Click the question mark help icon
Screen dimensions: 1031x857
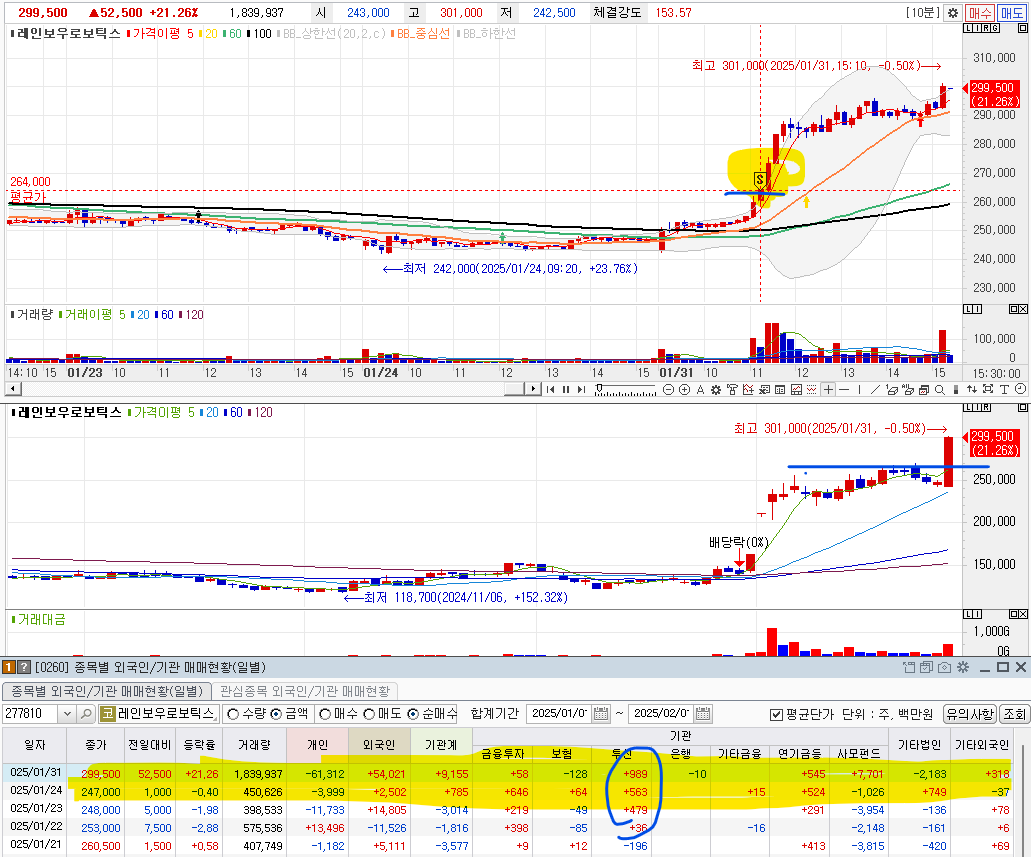point(23,668)
